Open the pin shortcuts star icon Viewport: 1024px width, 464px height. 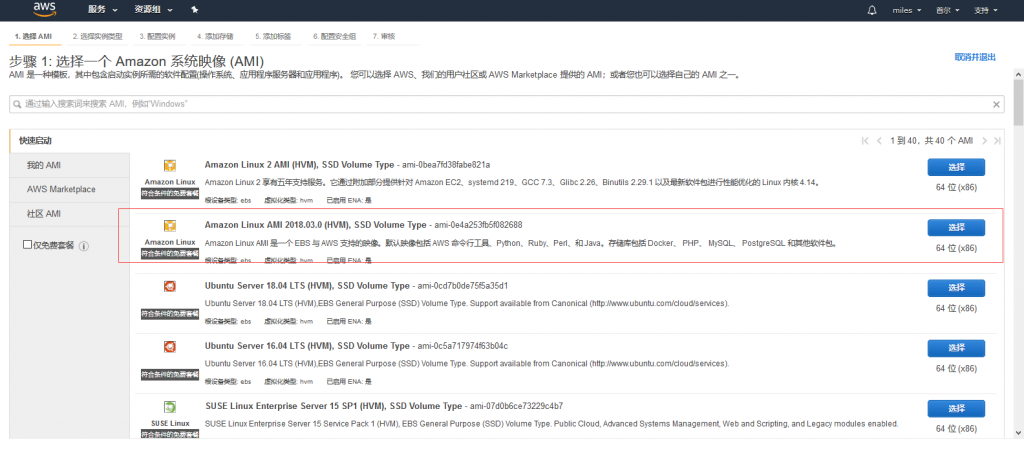[194, 10]
